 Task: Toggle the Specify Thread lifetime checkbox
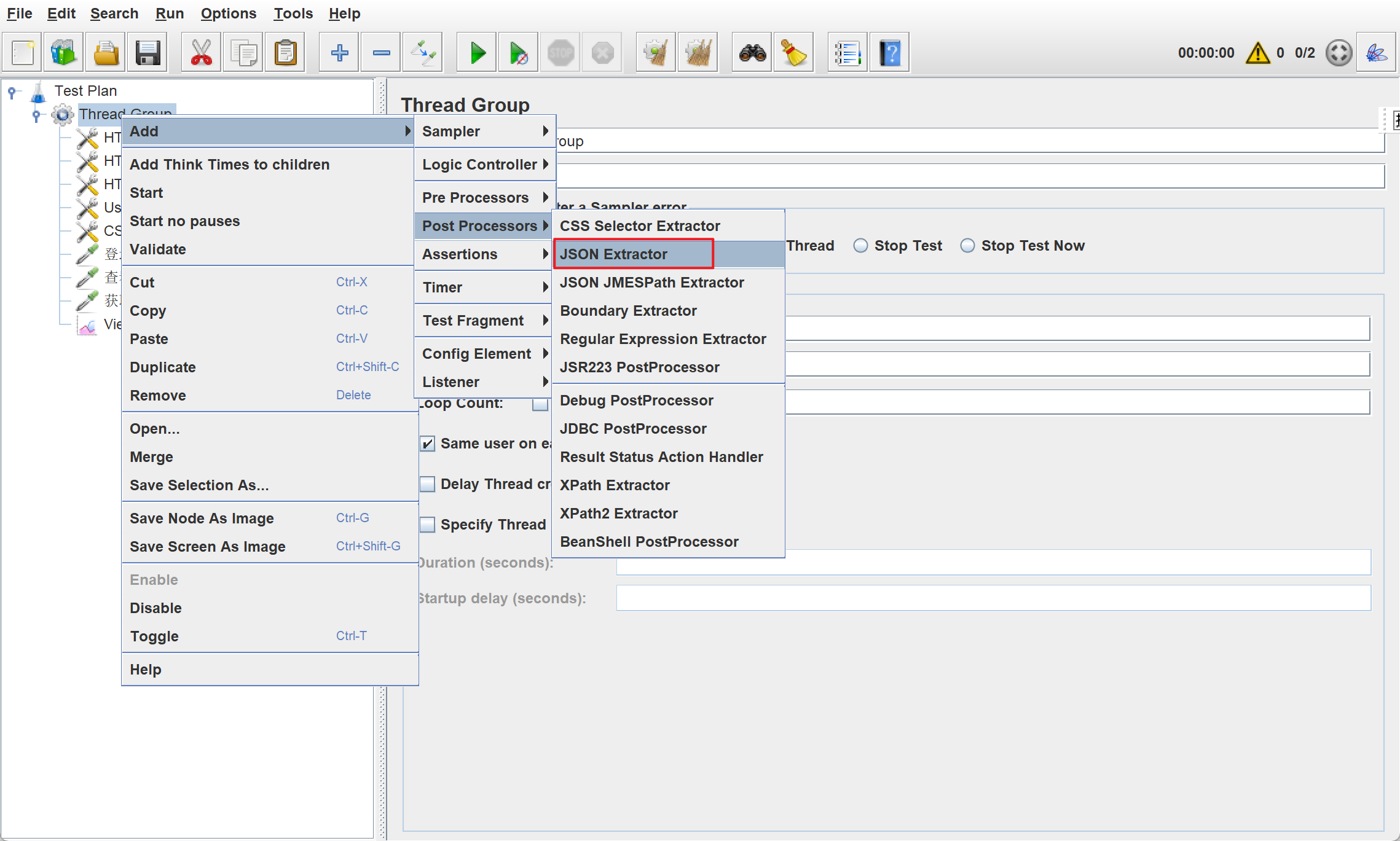(428, 525)
